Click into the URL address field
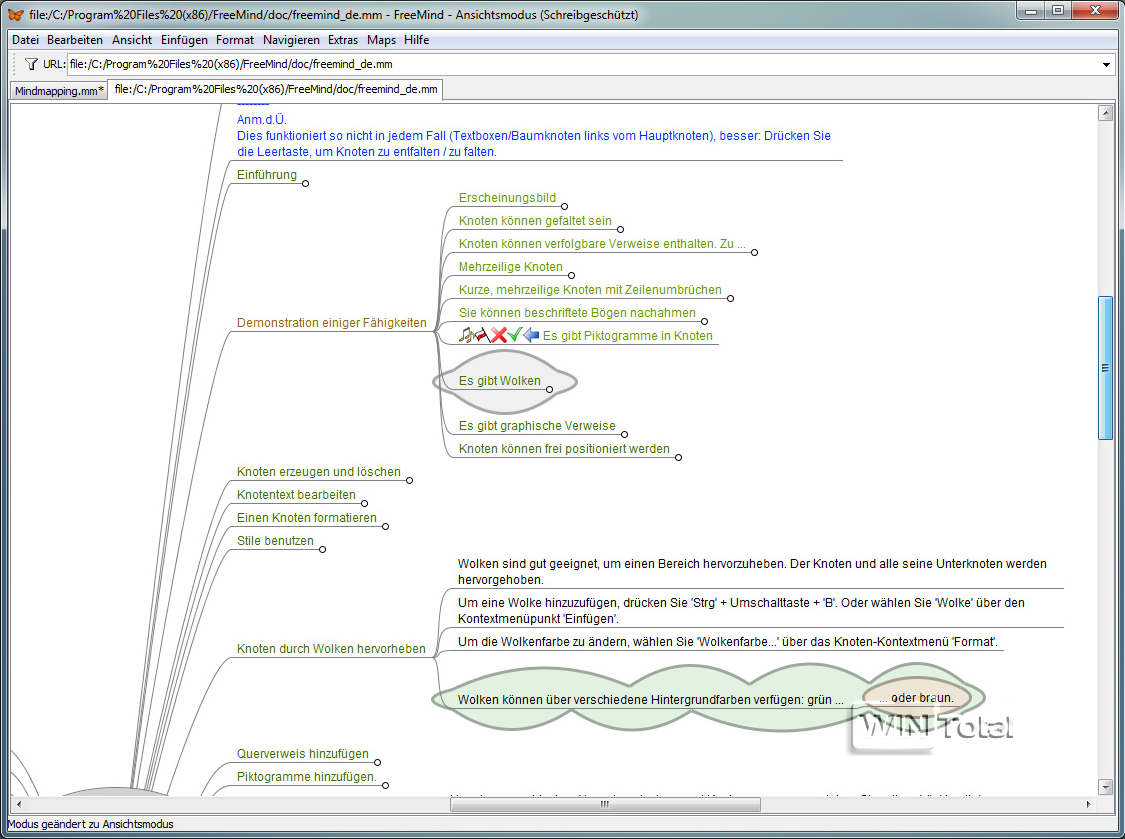1125x839 pixels. [x=583, y=64]
